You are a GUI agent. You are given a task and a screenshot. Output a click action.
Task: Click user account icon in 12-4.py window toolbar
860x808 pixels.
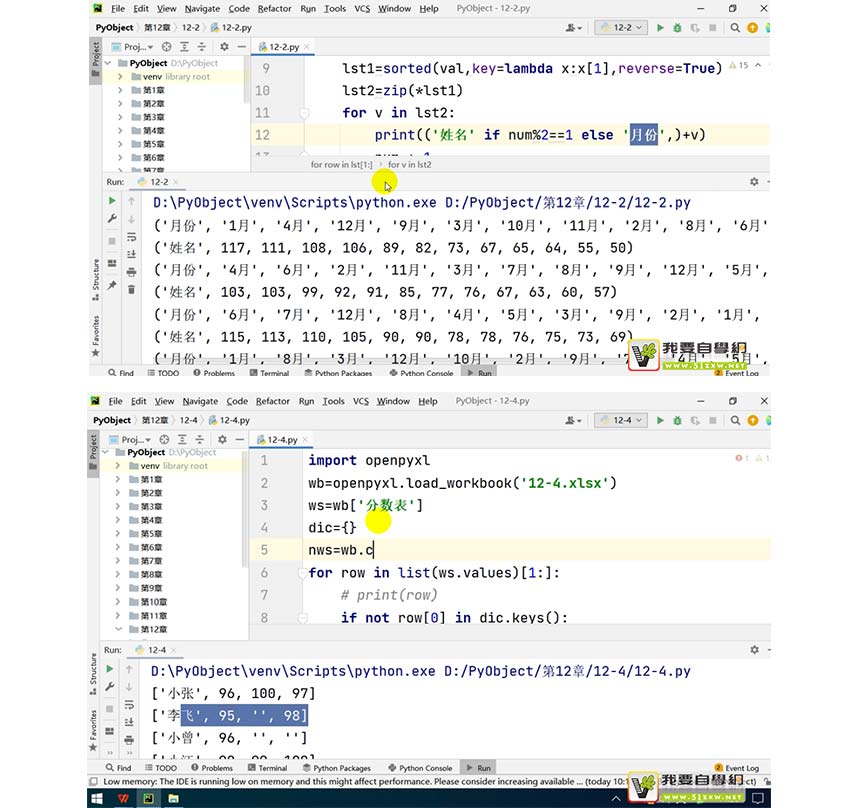pyautogui.click(x=573, y=420)
